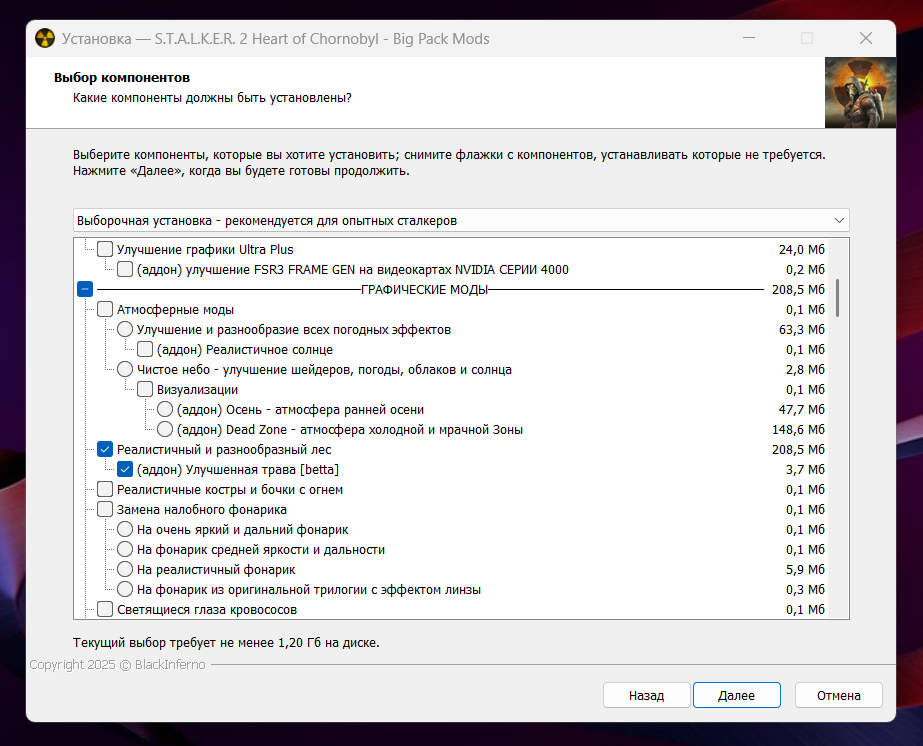The image size is (923, 746).
Task: Click «Далее» to continue the installation
Action: (x=736, y=695)
